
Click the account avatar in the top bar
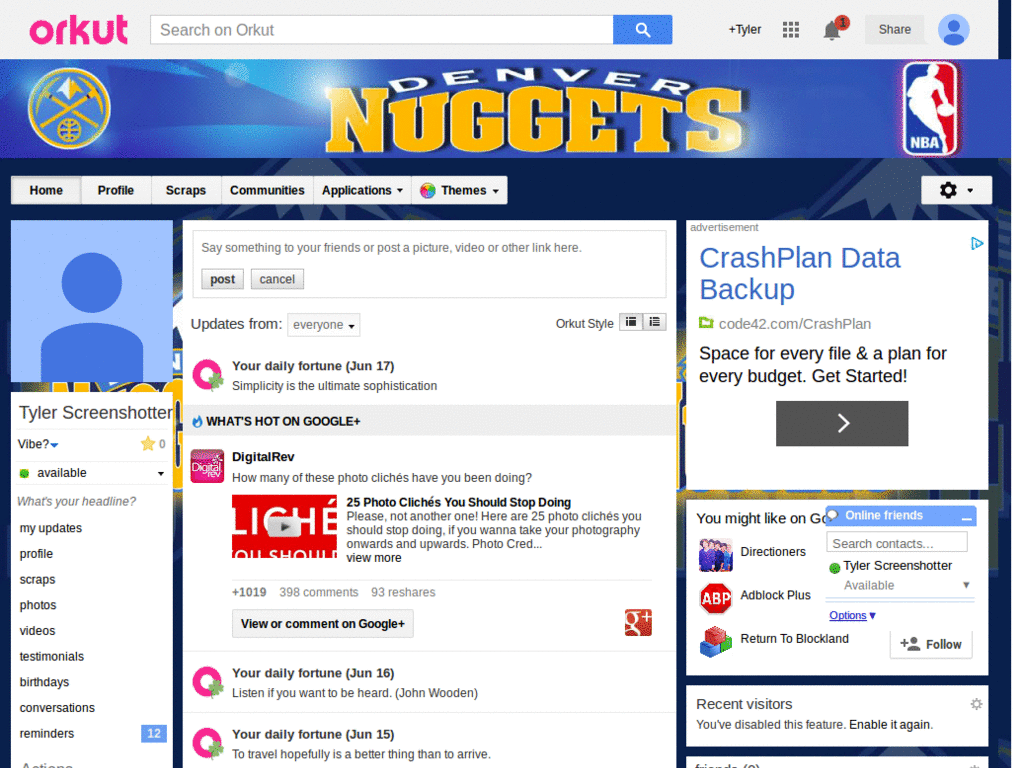(953, 30)
